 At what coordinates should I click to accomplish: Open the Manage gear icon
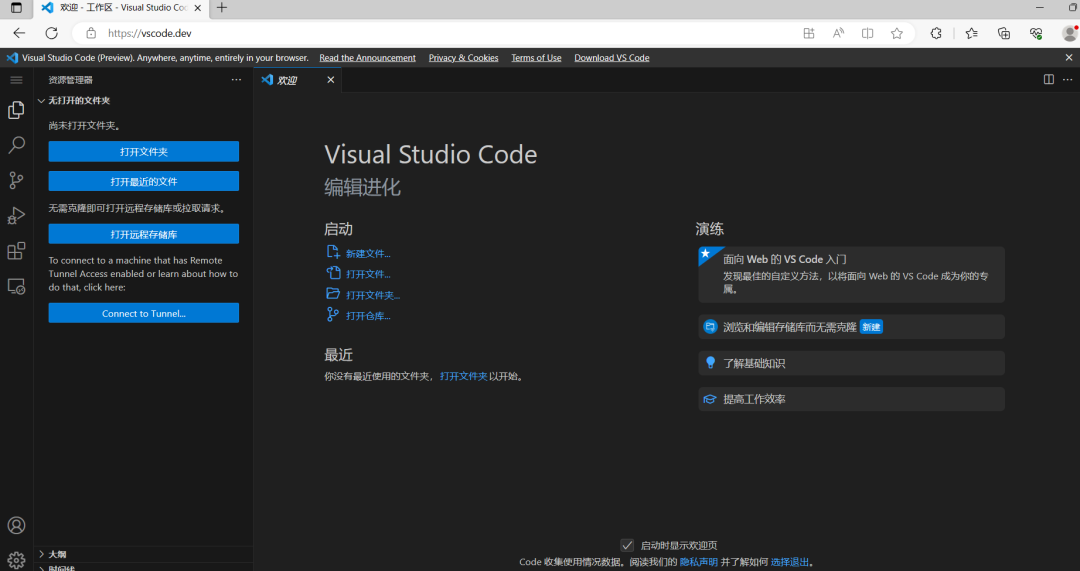pyautogui.click(x=17, y=560)
